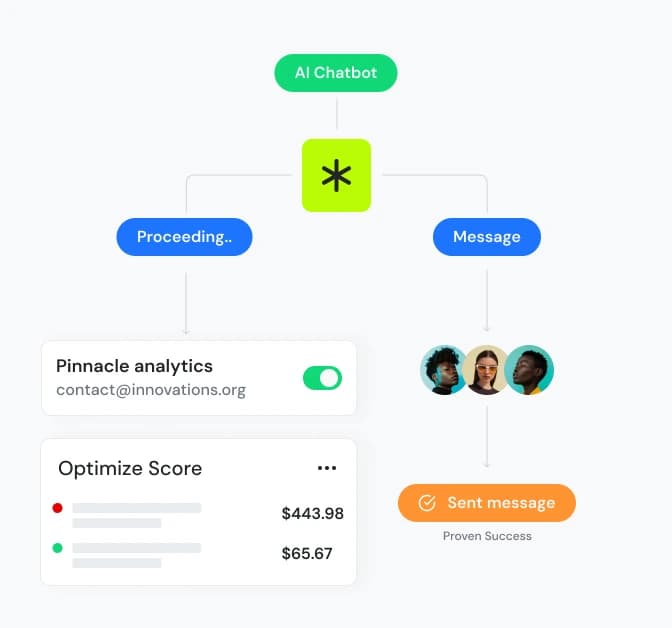This screenshot has width=672, height=628.
Task: Click the Message blue button
Action: (x=487, y=237)
